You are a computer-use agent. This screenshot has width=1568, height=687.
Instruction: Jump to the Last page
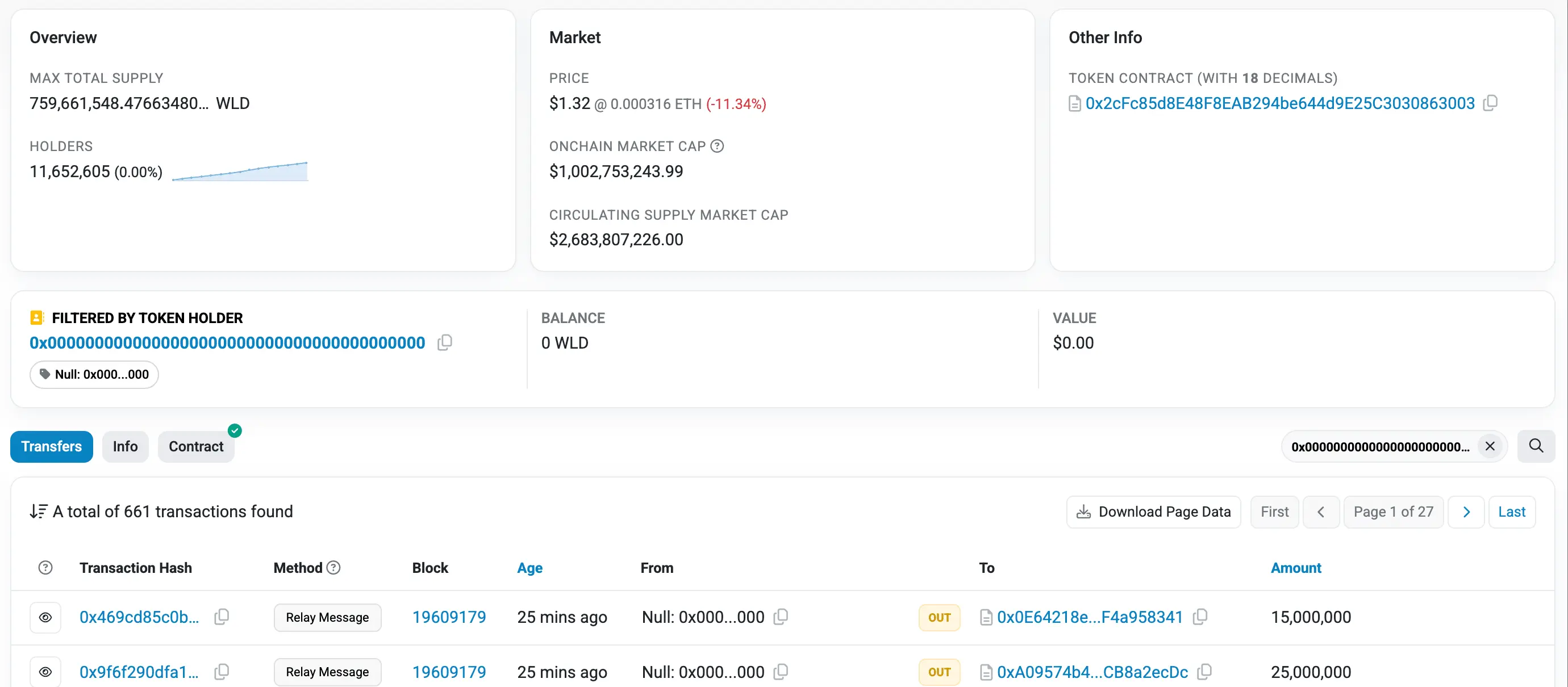(x=1511, y=512)
